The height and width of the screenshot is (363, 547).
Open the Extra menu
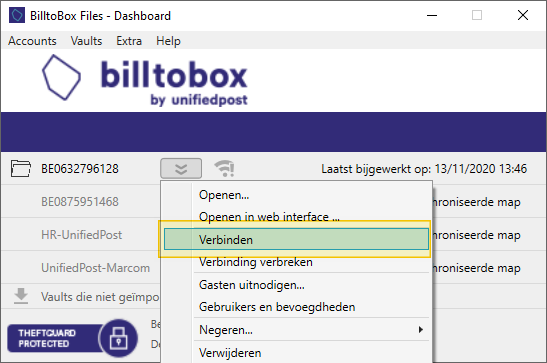click(x=129, y=41)
